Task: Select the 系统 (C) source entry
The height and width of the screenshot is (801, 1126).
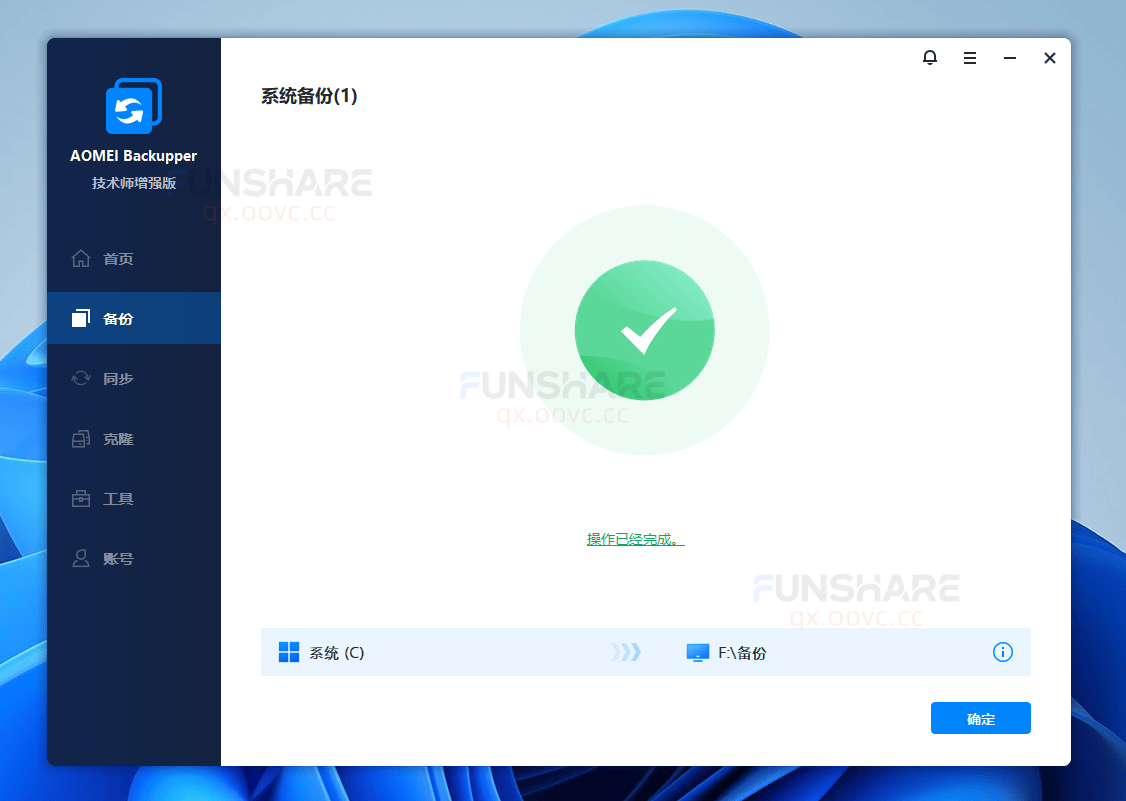Action: (x=337, y=652)
